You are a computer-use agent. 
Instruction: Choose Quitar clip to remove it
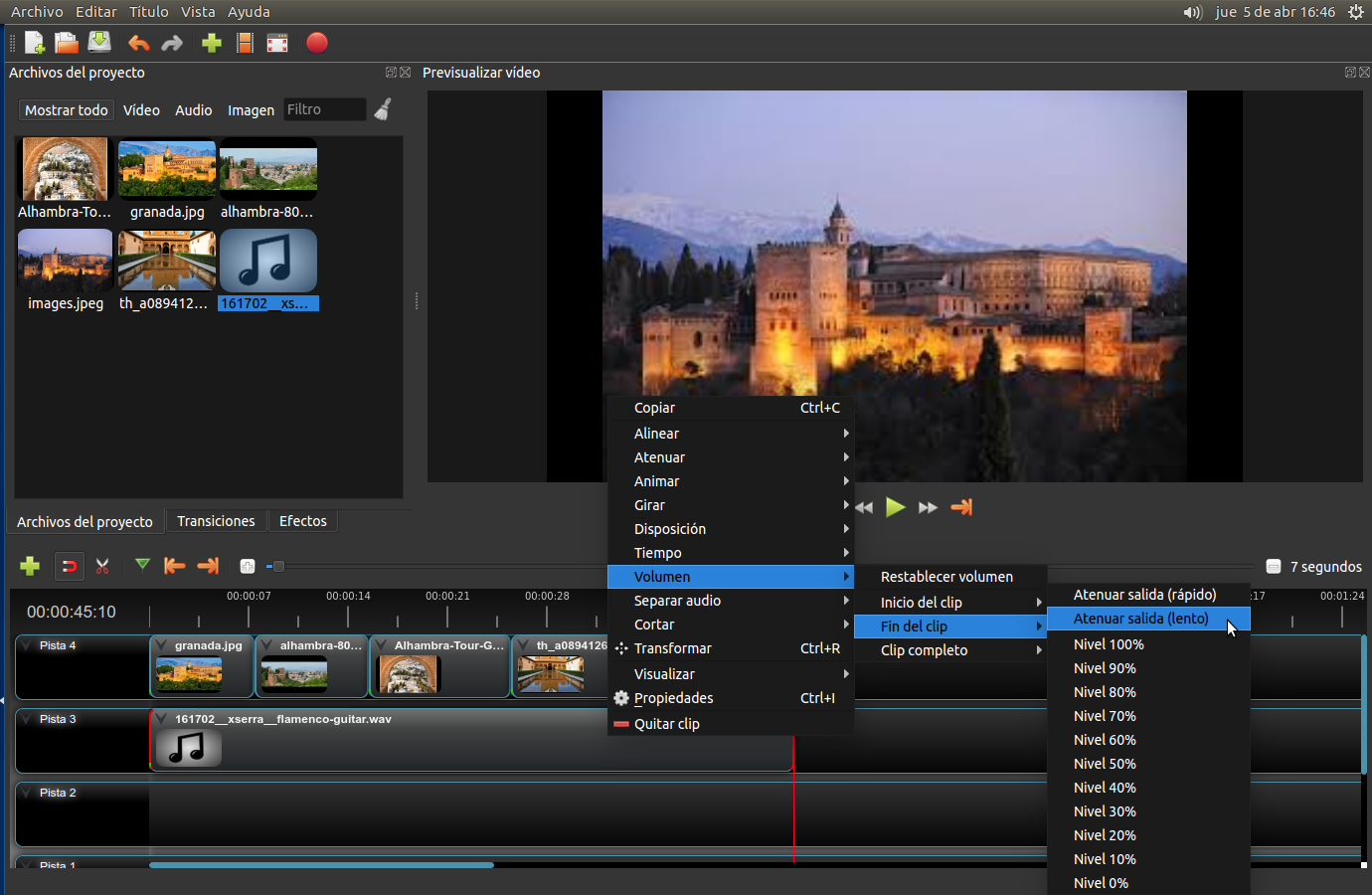pos(731,724)
